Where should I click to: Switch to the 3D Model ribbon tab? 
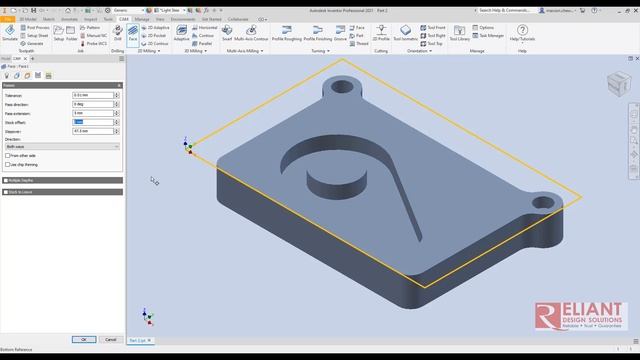28,19
